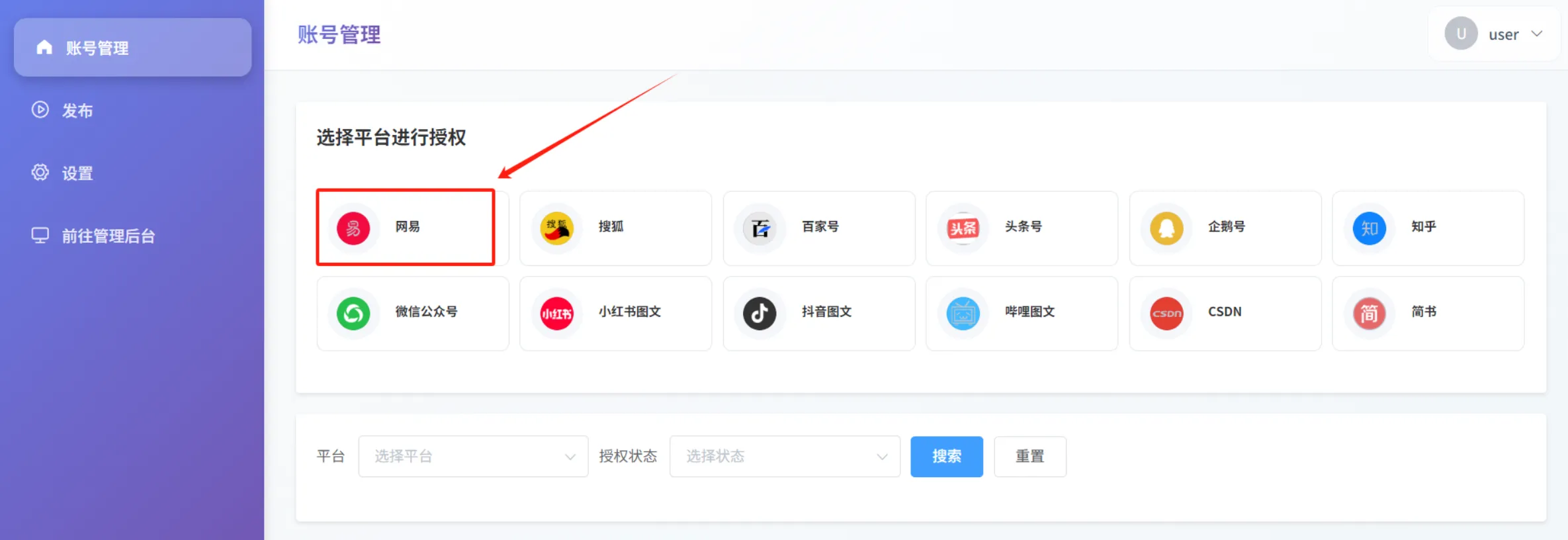1568x540 pixels.
Task: Click the play icon beside 发布
Action: pyautogui.click(x=40, y=110)
